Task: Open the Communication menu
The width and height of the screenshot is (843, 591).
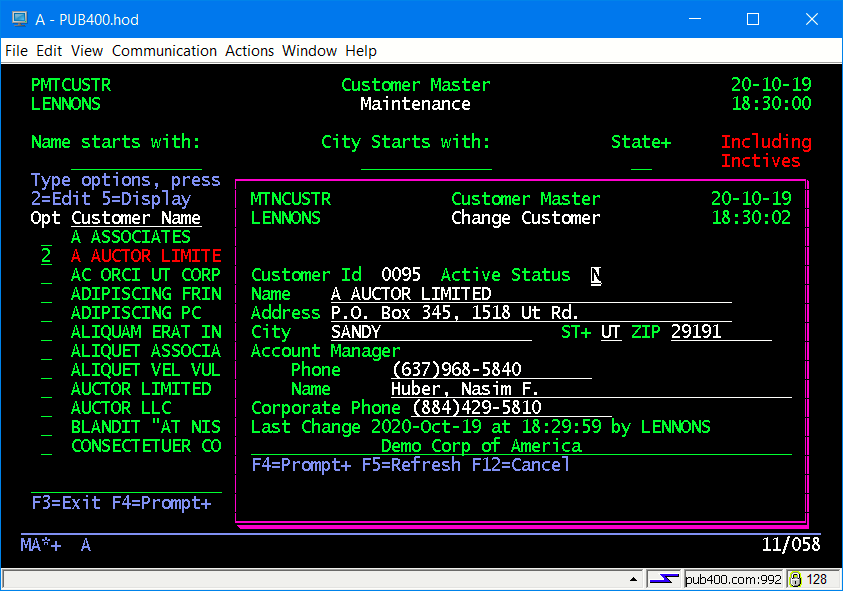Action: tap(164, 51)
